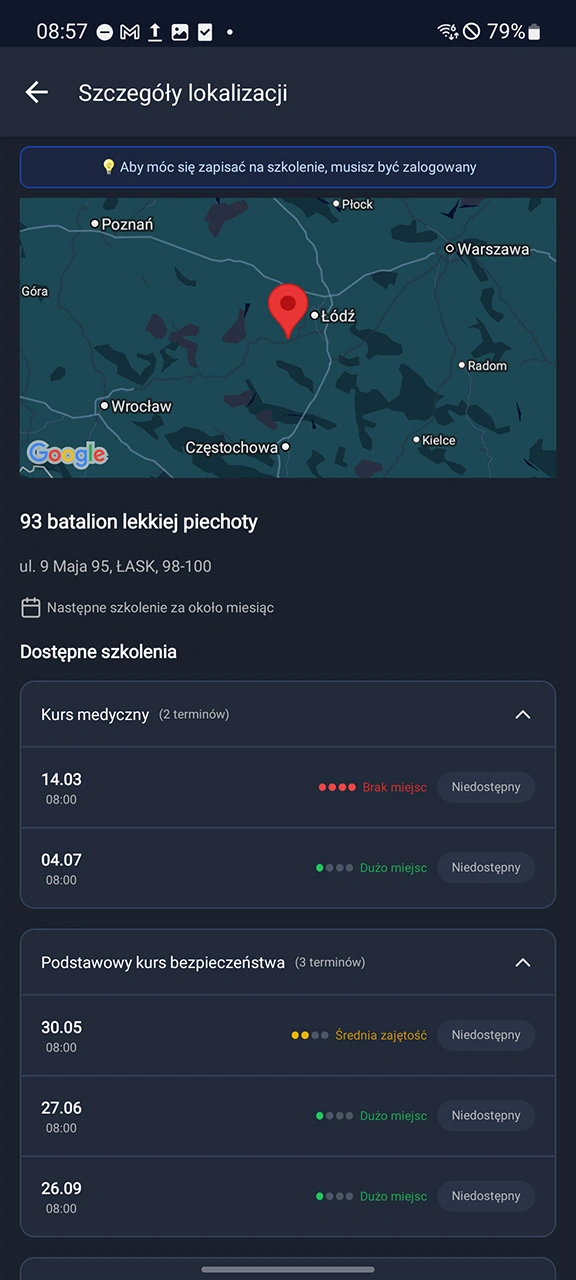The image size is (576, 1280).
Task: Click the lightbulb icon in the login notice
Action: pos(110,167)
